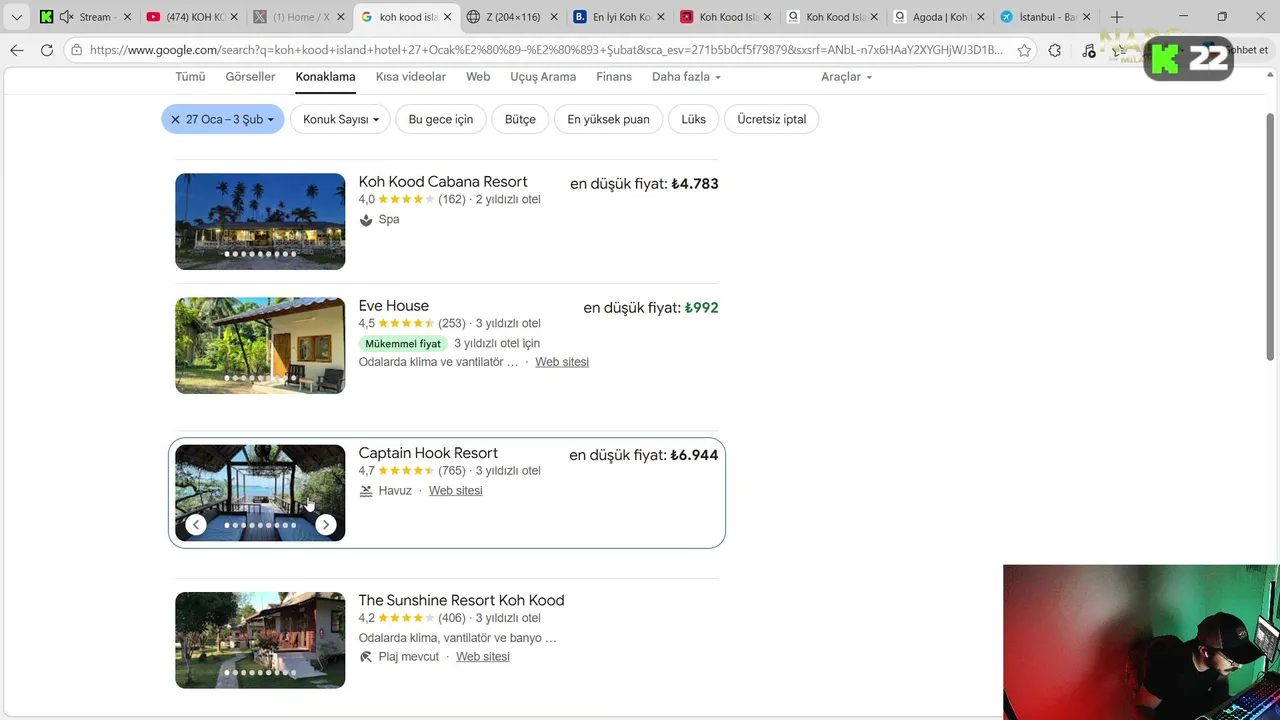1280x720 pixels.
Task: Expand the Araçlar tools dropdown
Action: click(x=846, y=77)
